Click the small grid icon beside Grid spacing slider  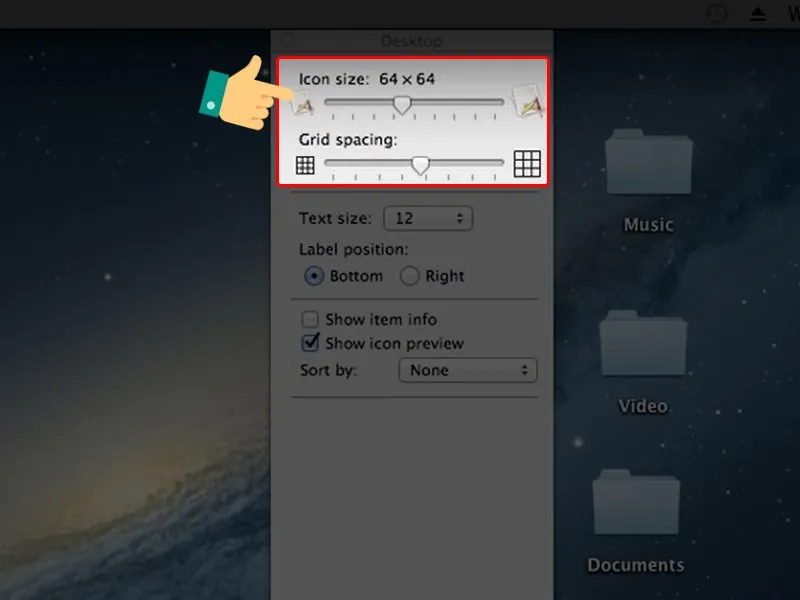304,164
